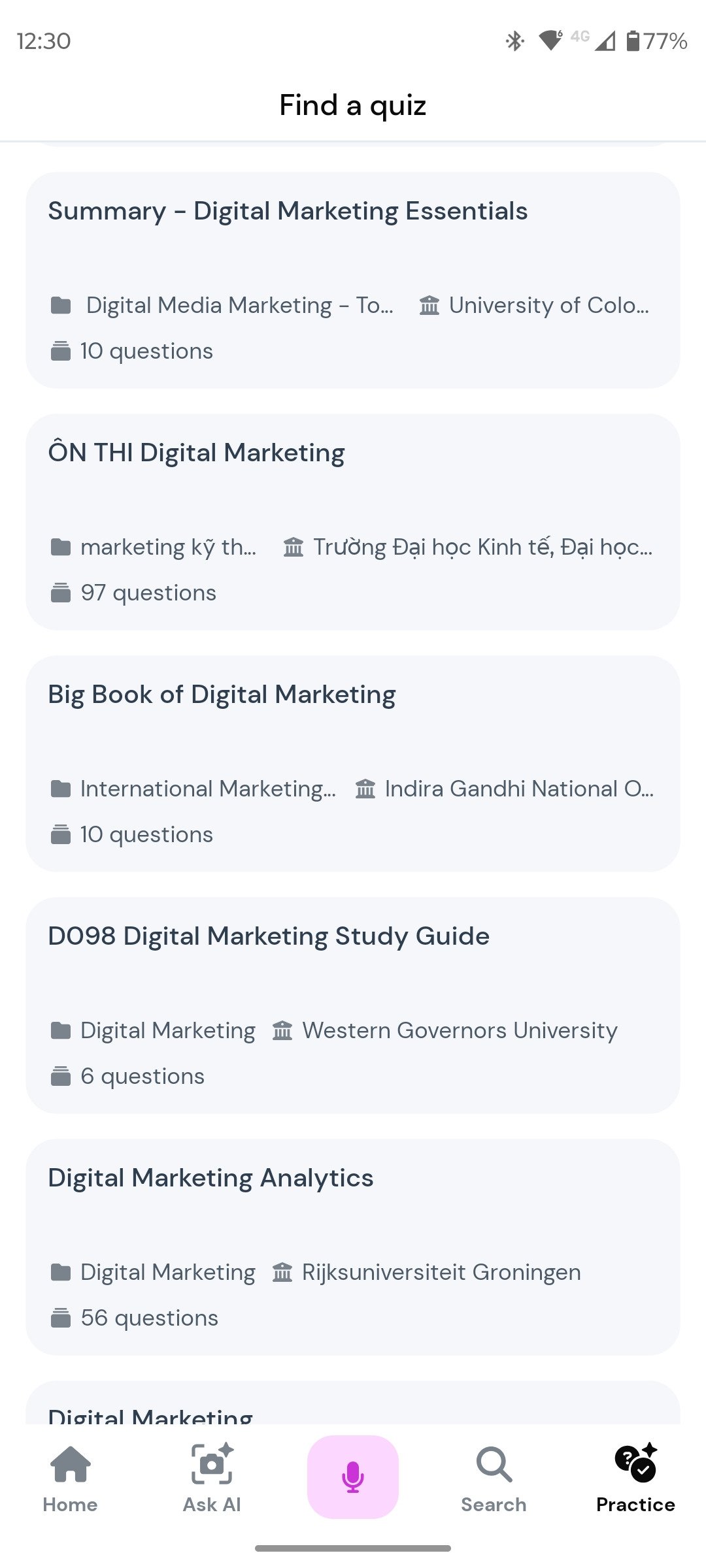
Task: Tap the battery status icon
Action: pyautogui.click(x=632, y=41)
